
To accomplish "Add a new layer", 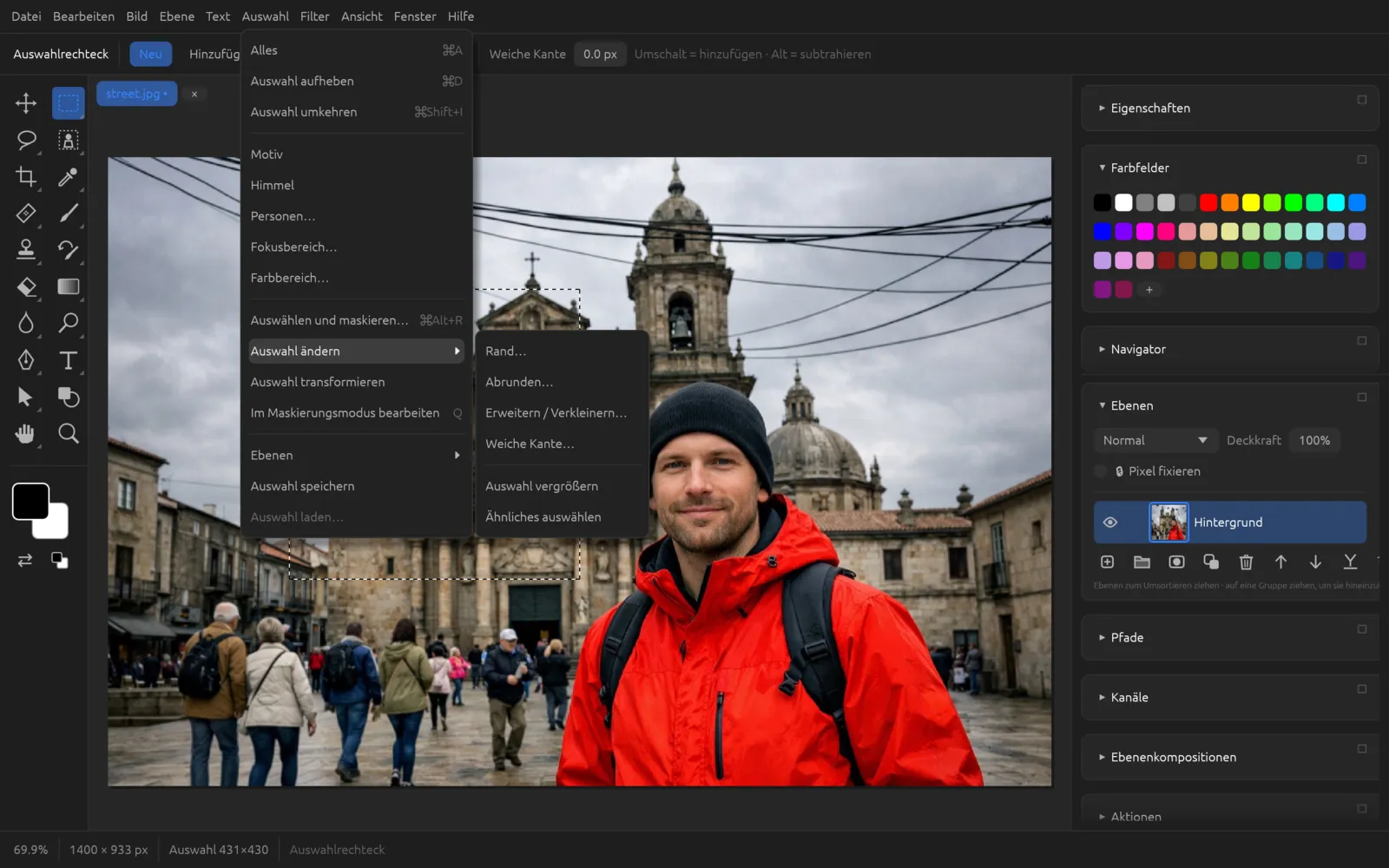I will (x=1107, y=562).
